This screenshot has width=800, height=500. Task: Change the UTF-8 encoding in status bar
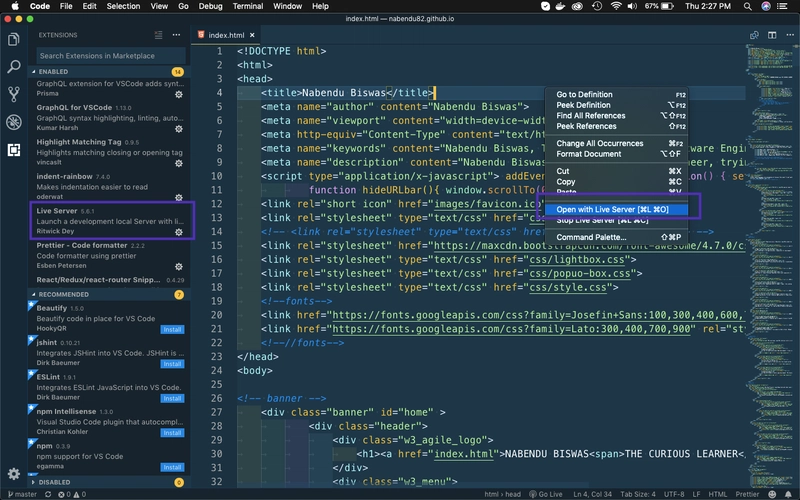pos(673,494)
